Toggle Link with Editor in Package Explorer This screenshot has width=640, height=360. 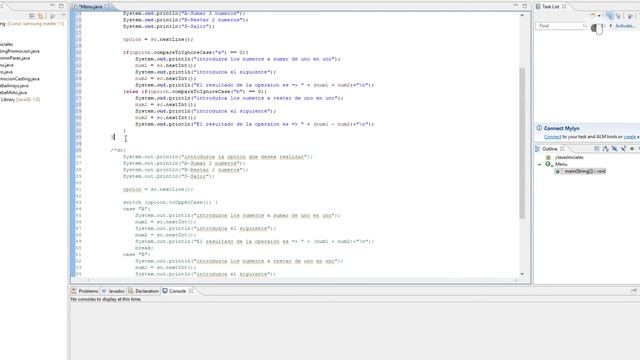pos(41,16)
